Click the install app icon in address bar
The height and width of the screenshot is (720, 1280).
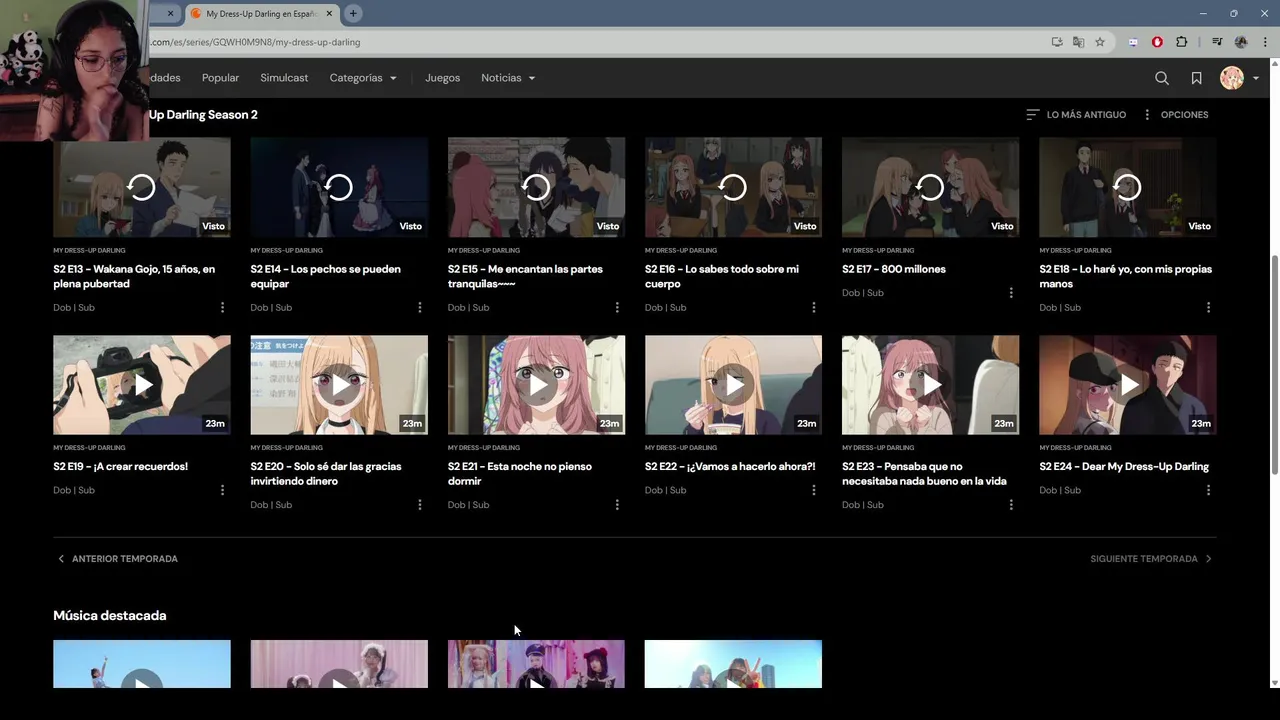(x=1057, y=42)
